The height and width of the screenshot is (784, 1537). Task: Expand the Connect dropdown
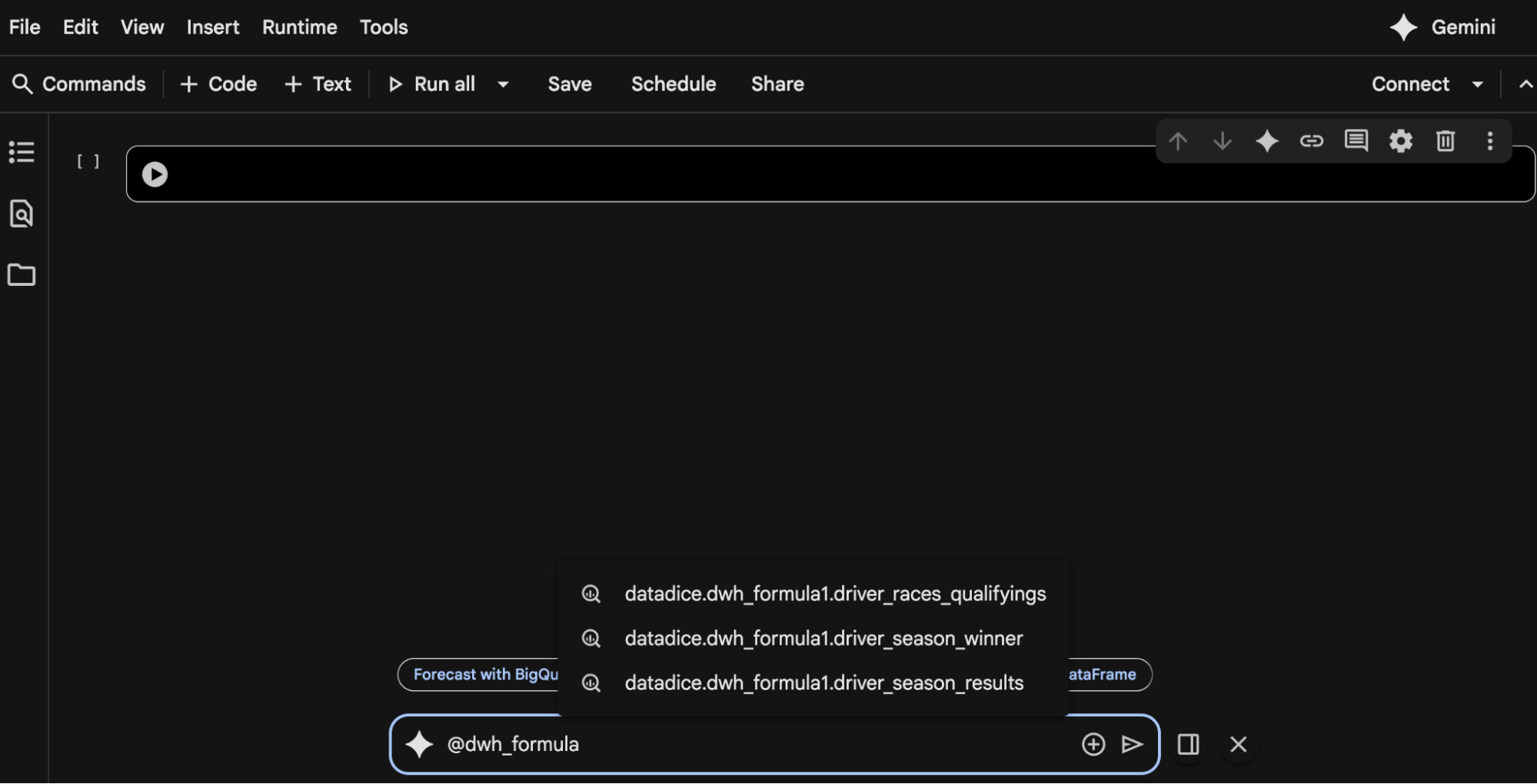1479,85
